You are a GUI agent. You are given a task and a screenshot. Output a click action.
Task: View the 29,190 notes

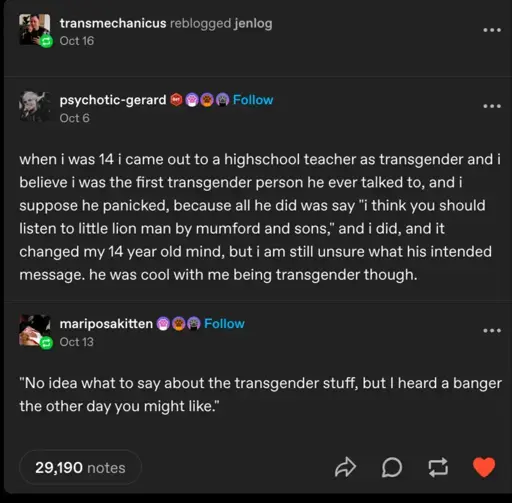(x=80, y=467)
